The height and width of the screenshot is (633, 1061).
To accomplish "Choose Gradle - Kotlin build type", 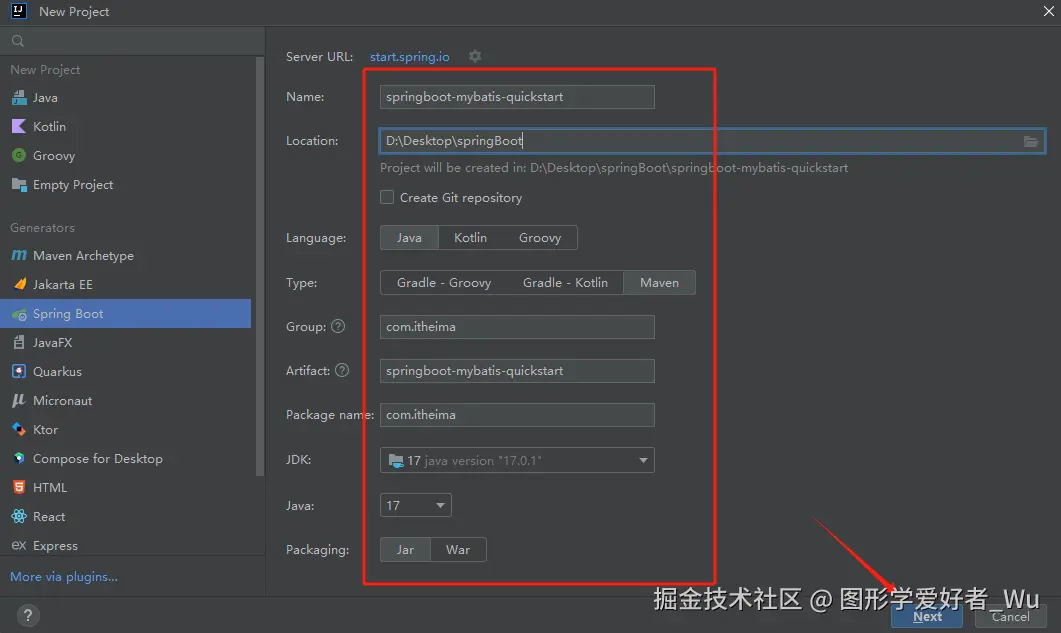I will pyautogui.click(x=565, y=282).
